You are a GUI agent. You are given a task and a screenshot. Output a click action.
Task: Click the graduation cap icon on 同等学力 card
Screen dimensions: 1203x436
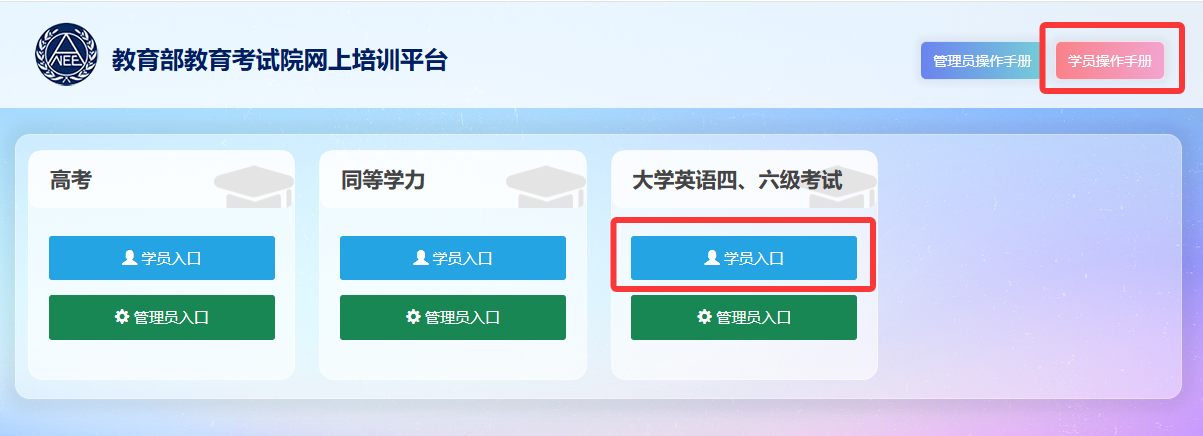pyautogui.click(x=546, y=185)
